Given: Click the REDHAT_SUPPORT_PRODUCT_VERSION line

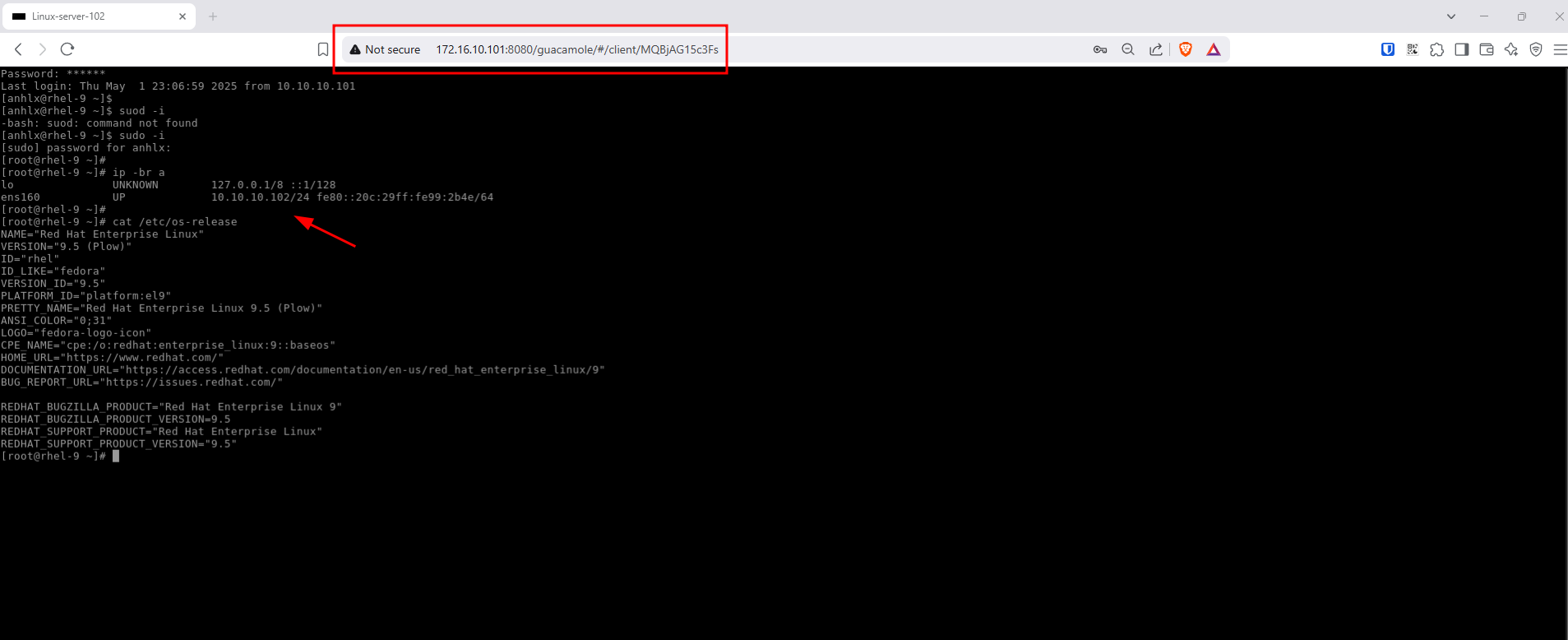Looking at the screenshot, I should 119,444.
